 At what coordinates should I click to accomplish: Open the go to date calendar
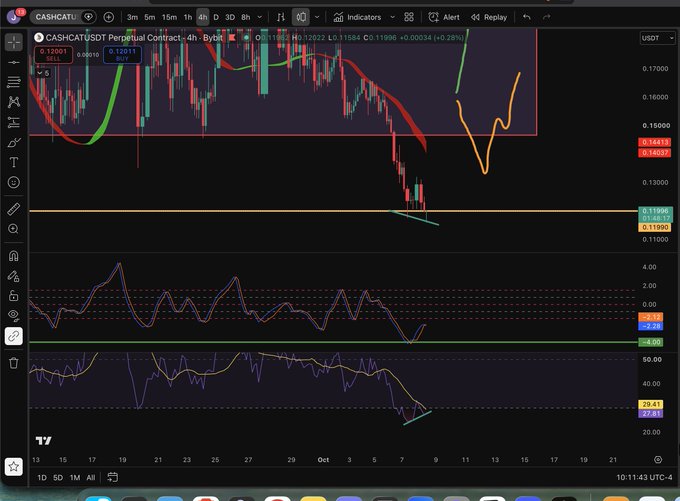coord(112,478)
